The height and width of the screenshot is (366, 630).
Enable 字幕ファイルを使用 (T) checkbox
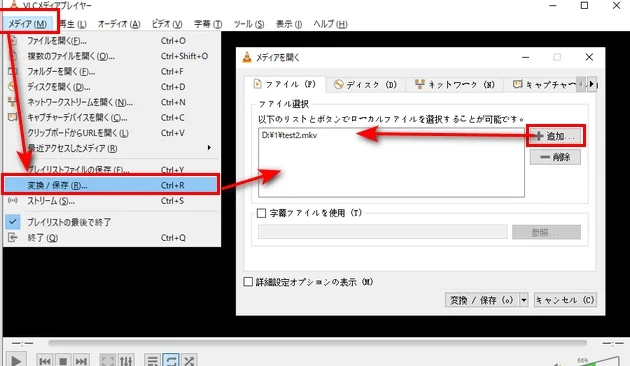[261, 213]
